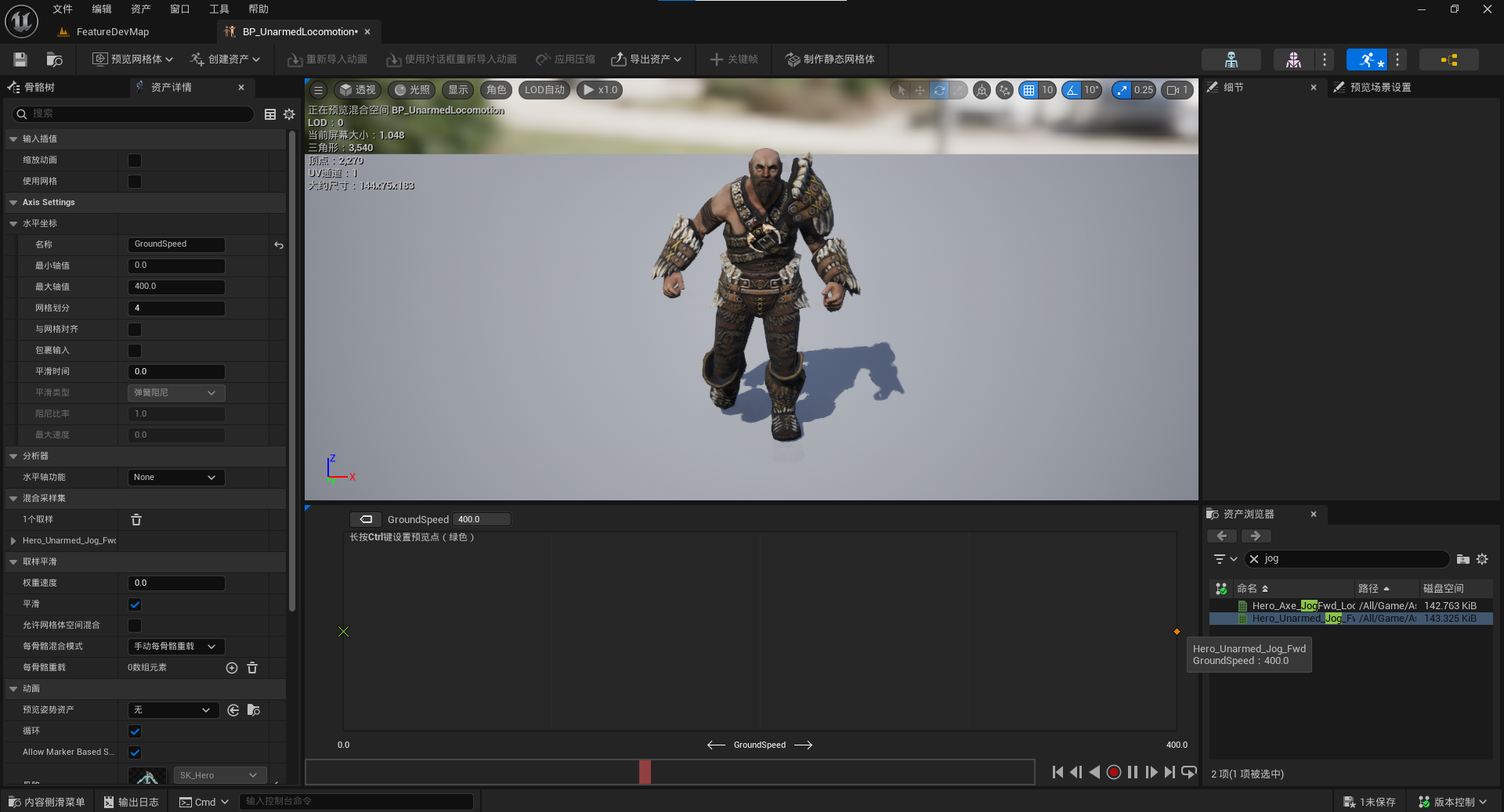
Task: Open SK_Hero skeleton dropdown
Action: pos(220,775)
